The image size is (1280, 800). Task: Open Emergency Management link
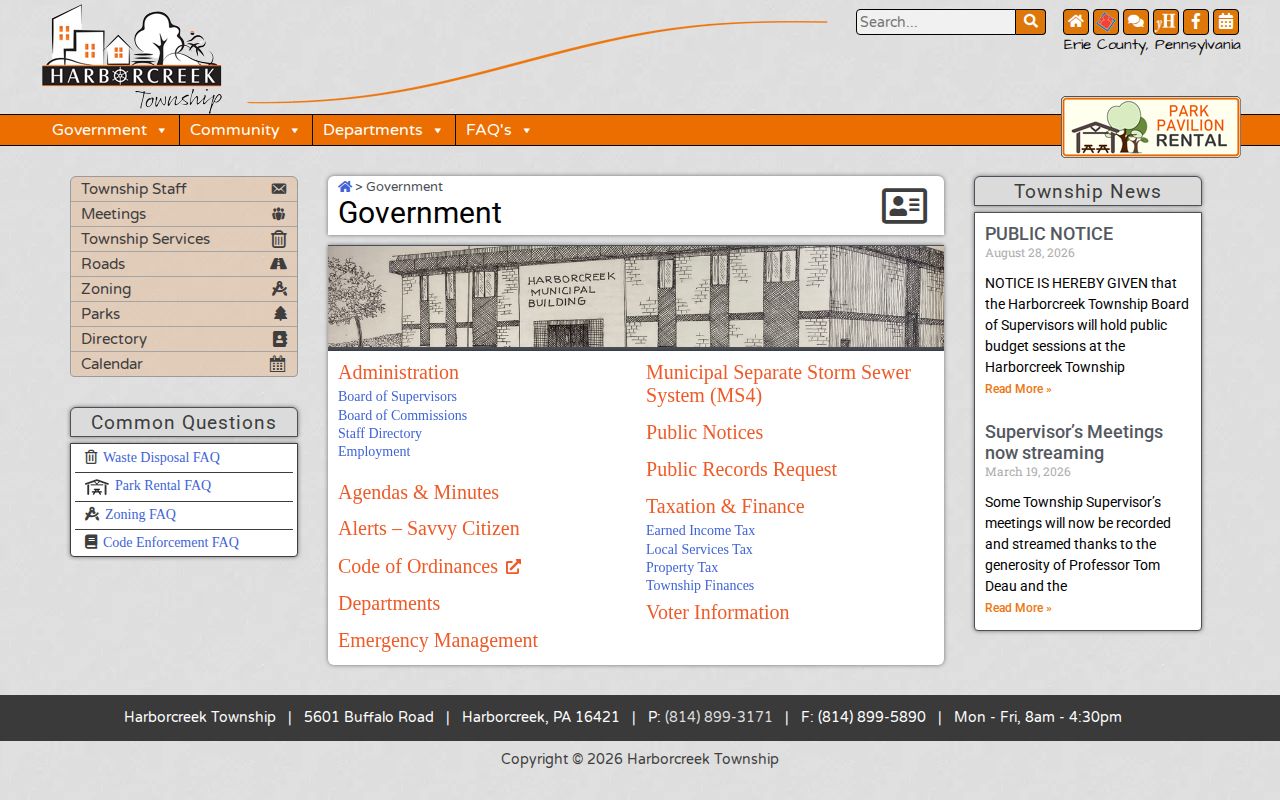pos(438,640)
